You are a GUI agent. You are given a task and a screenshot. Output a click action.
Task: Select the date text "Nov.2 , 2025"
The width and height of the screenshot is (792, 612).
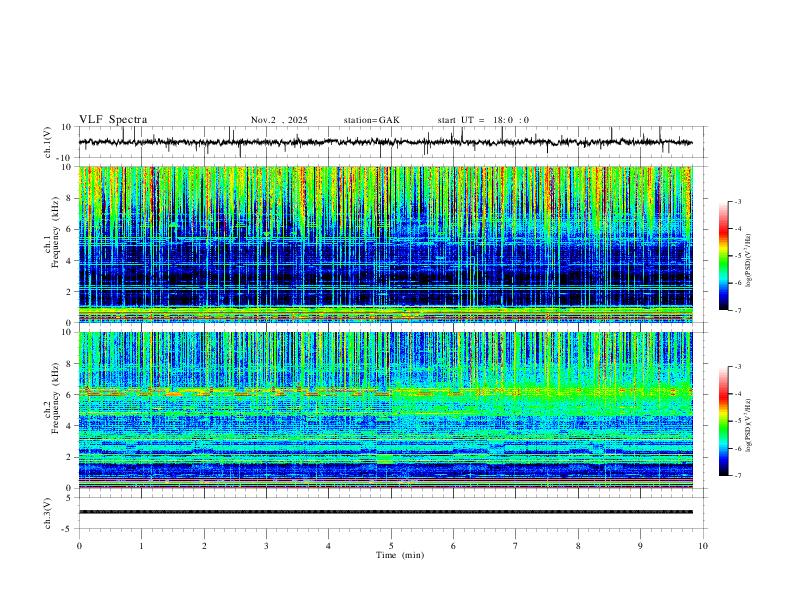[279, 120]
